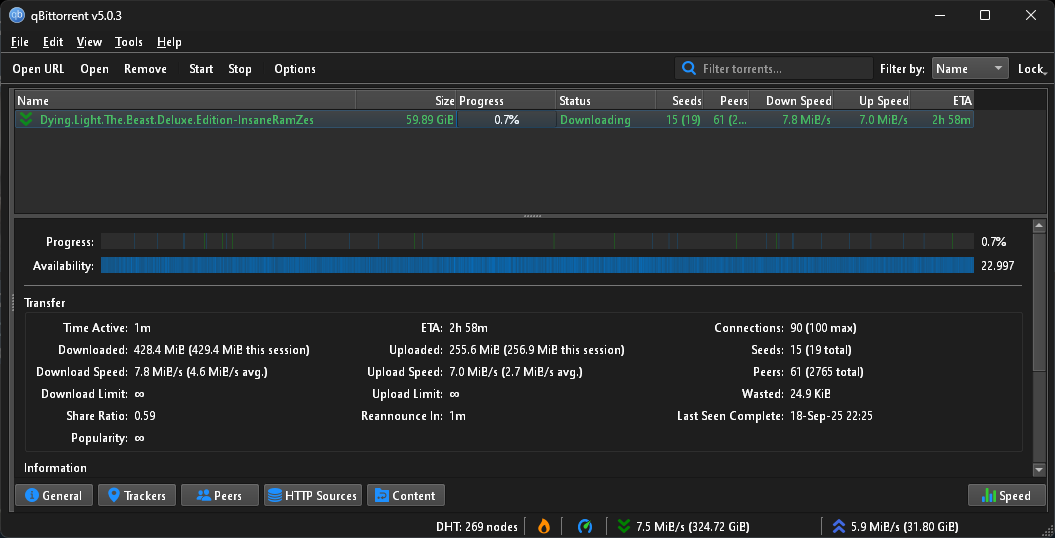Click the pieces Progress bar in details
Screen dimensions: 1055x538
click(x=537, y=241)
